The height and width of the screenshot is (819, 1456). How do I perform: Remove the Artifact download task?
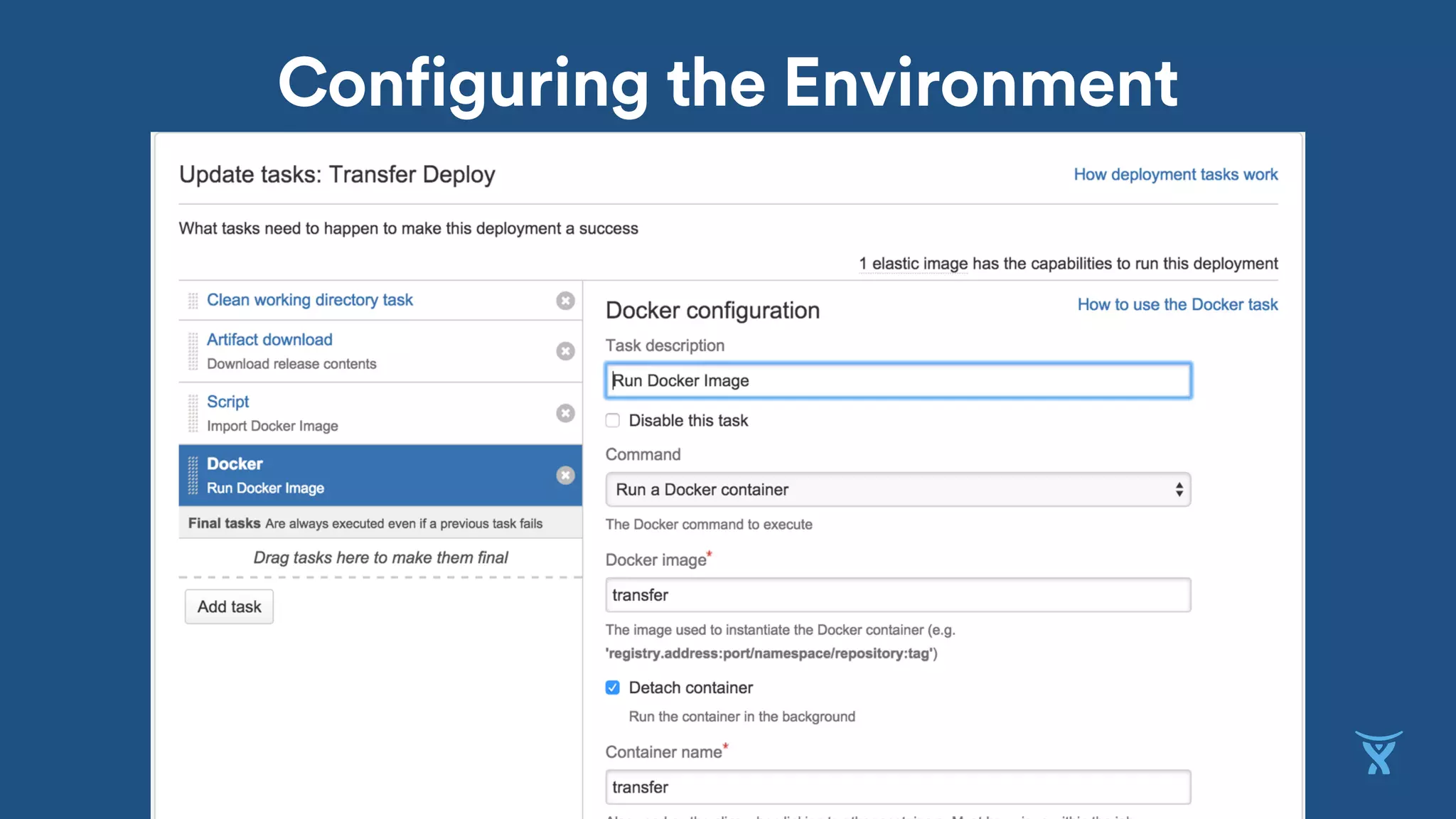click(565, 351)
